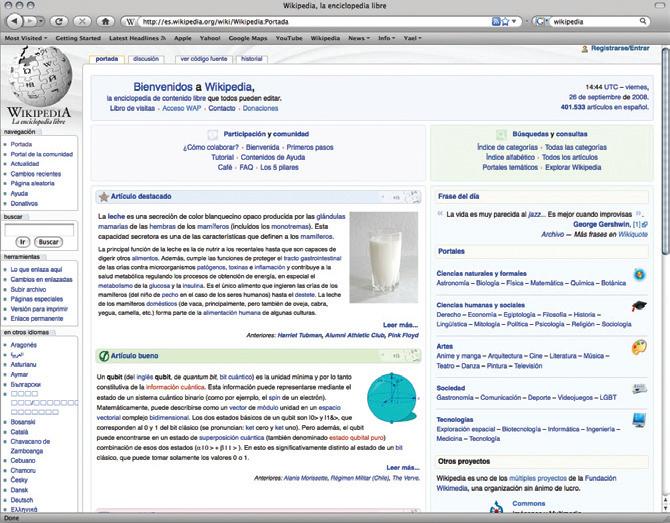Click the qubit Bloch sphere image
Viewport: 670px width, 523px height.
click(x=392, y=398)
